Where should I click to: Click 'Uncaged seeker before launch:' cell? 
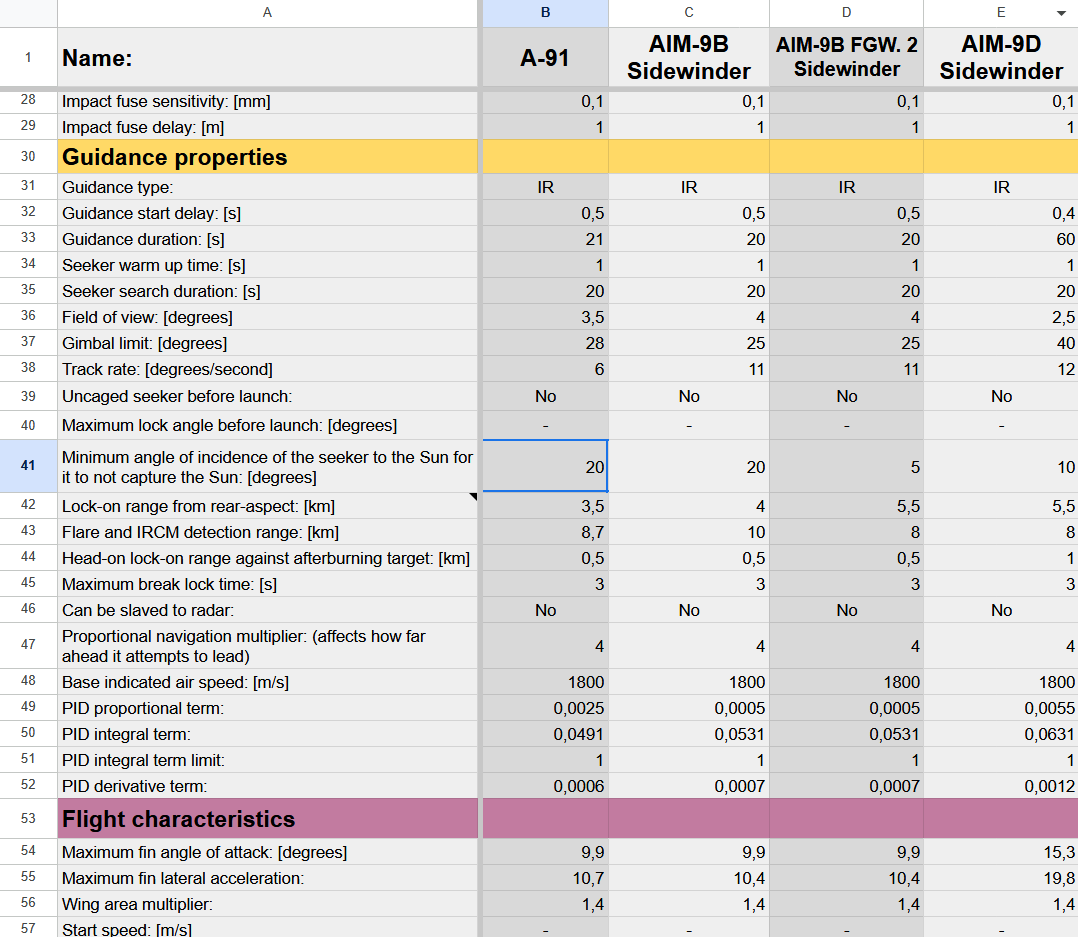pos(267,397)
